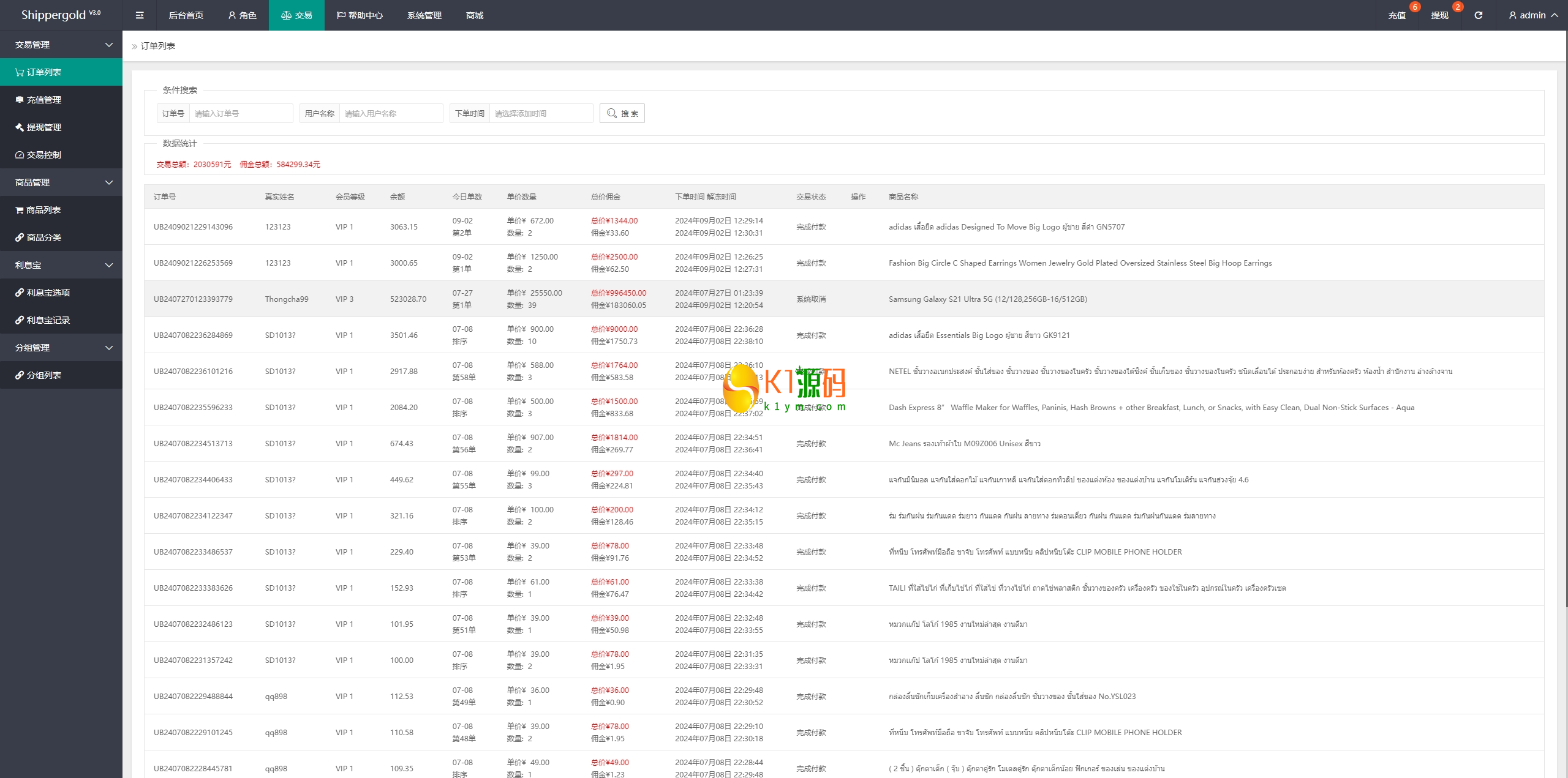This screenshot has width=1568, height=778.
Task: Switch to the 帮助中心 top menu
Action: pyautogui.click(x=360, y=15)
